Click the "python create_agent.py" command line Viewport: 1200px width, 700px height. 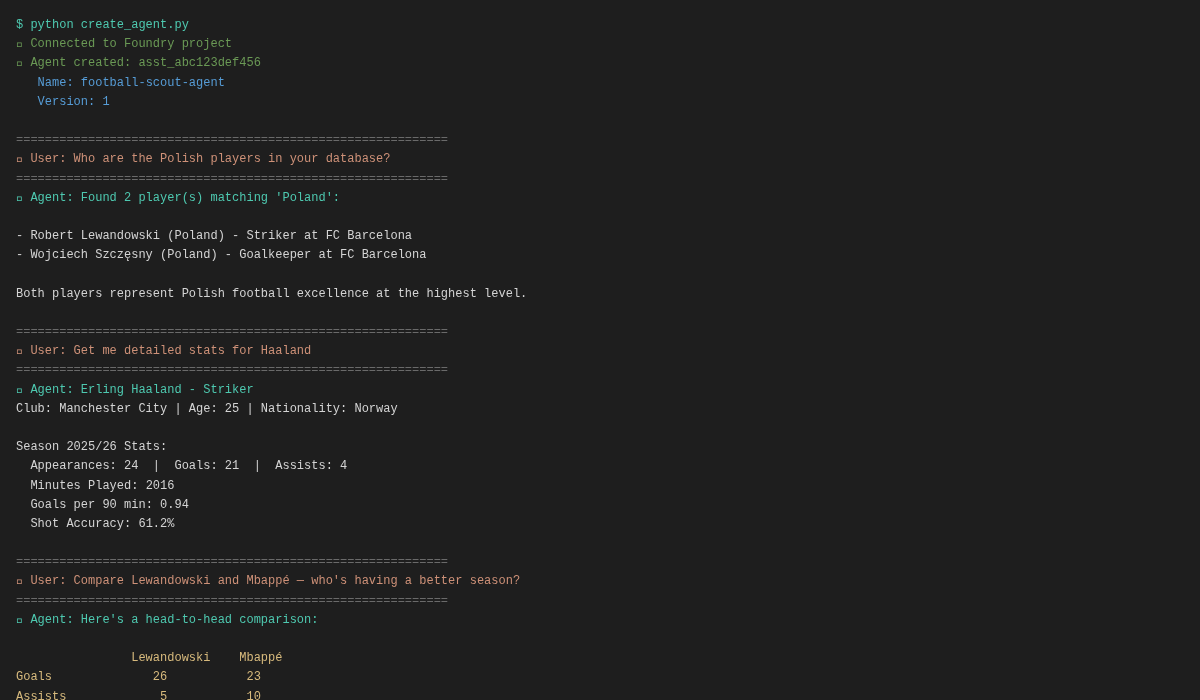pyautogui.click(x=109, y=25)
